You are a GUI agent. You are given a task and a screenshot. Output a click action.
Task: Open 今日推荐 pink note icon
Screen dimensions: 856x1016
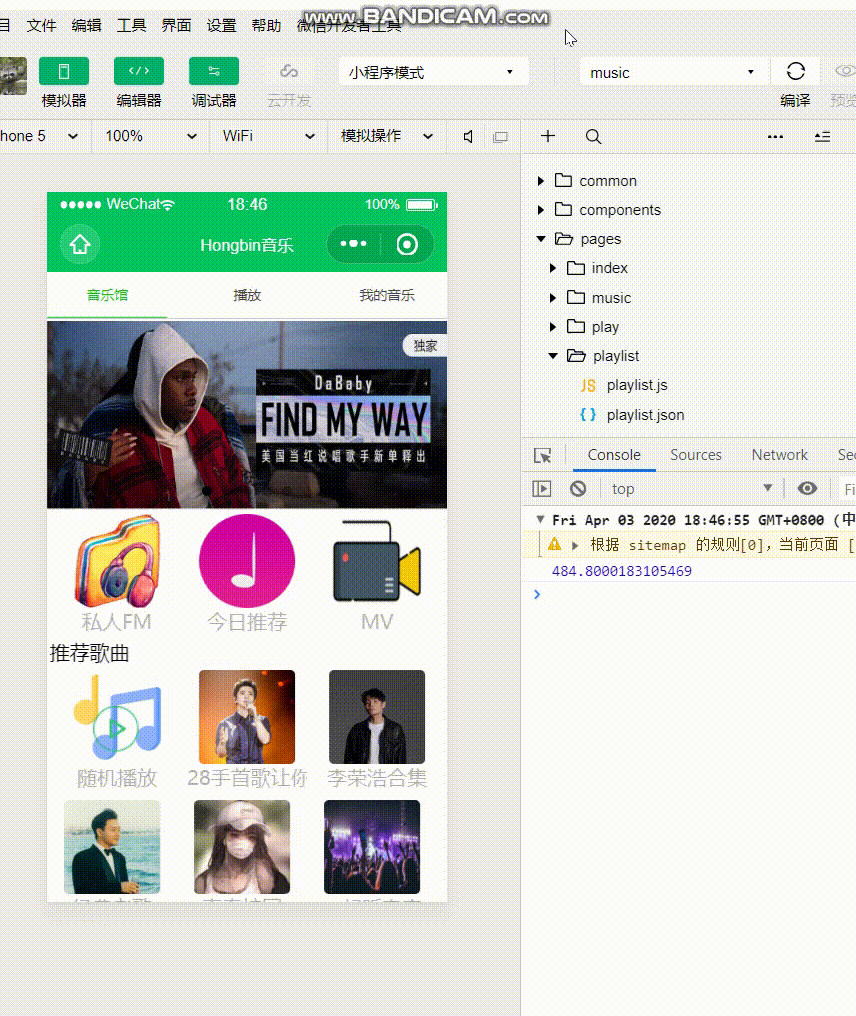(247, 561)
